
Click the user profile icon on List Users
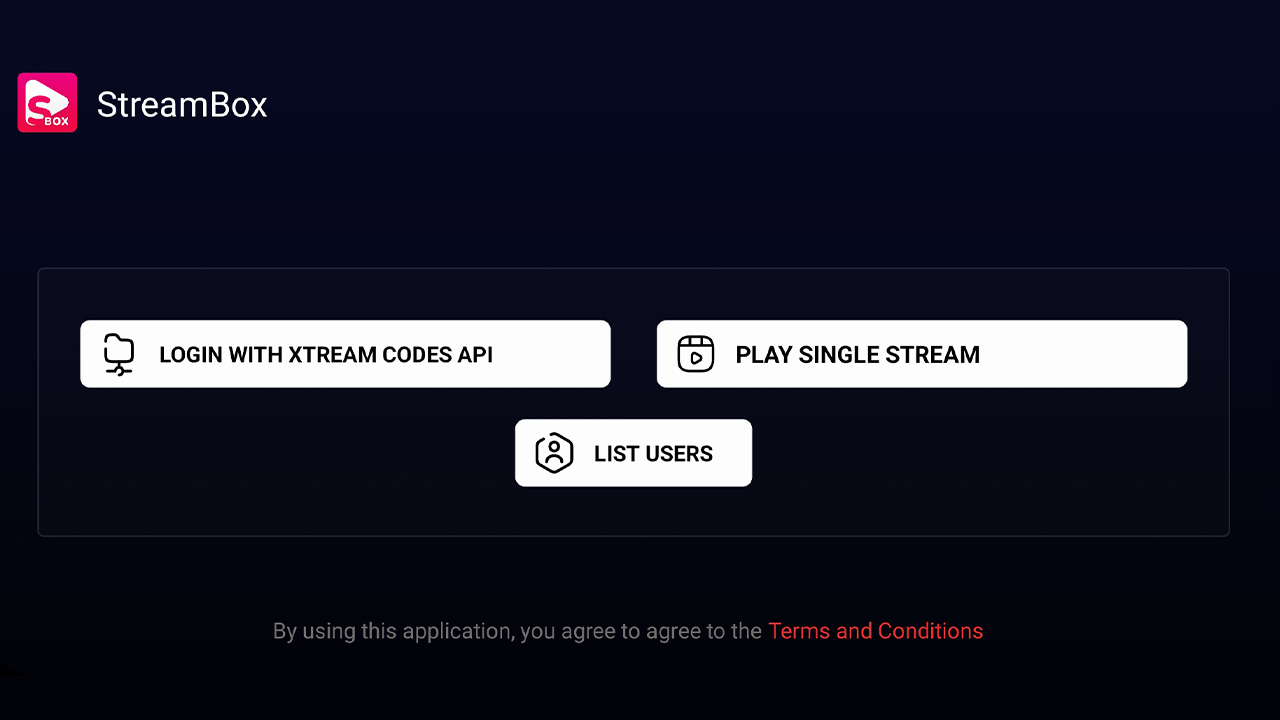pyautogui.click(x=552, y=452)
